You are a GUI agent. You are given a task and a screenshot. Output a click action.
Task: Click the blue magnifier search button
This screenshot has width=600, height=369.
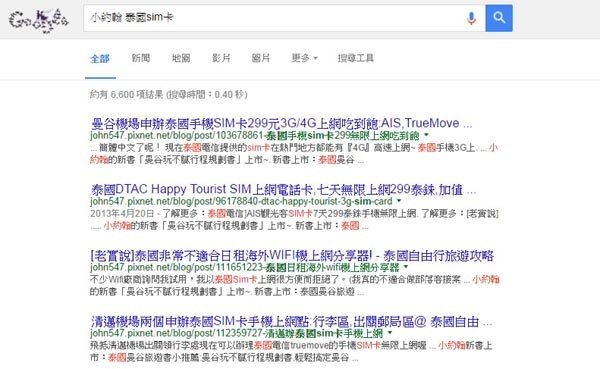(x=499, y=18)
